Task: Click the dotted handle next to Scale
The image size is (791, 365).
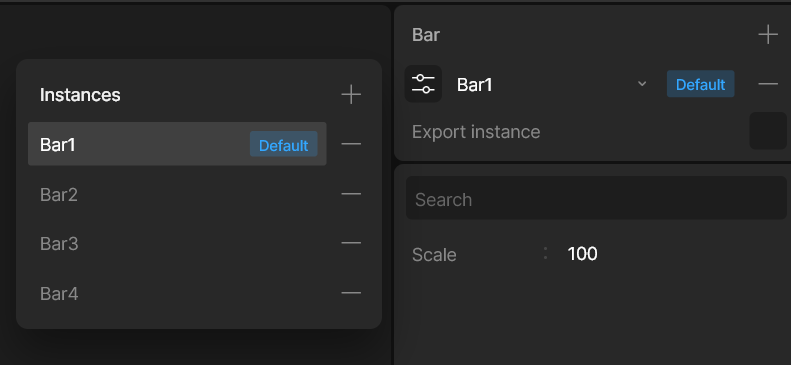Action: click(545, 253)
